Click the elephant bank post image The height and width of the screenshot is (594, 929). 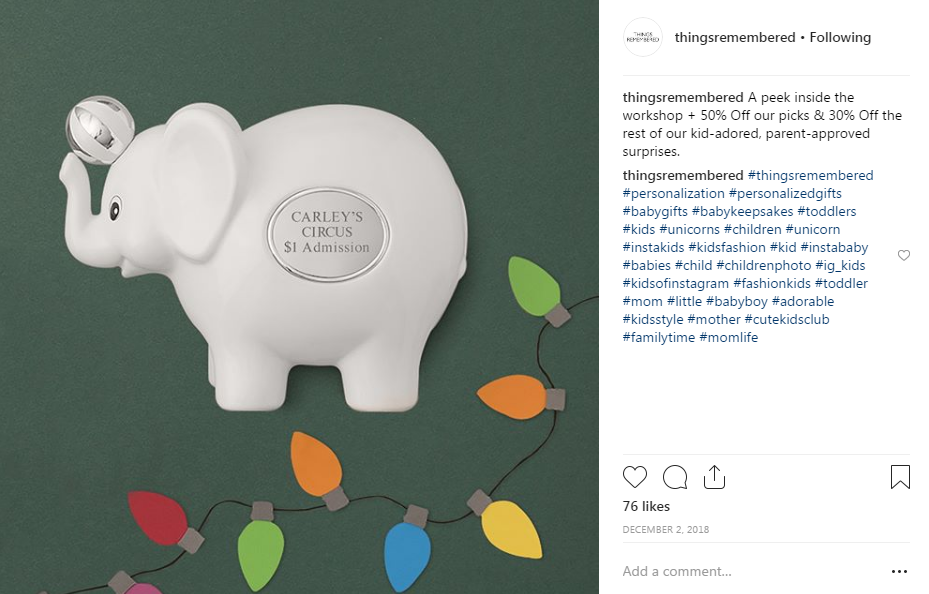(x=299, y=297)
